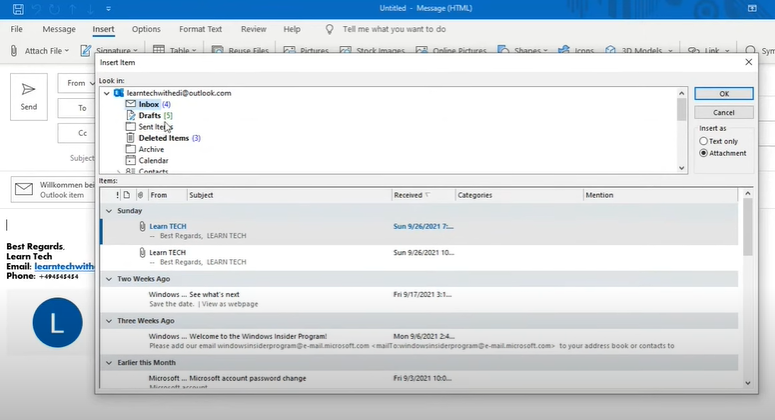The image size is (775, 420).
Task: Collapse the Sunday message group
Action: coord(109,211)
